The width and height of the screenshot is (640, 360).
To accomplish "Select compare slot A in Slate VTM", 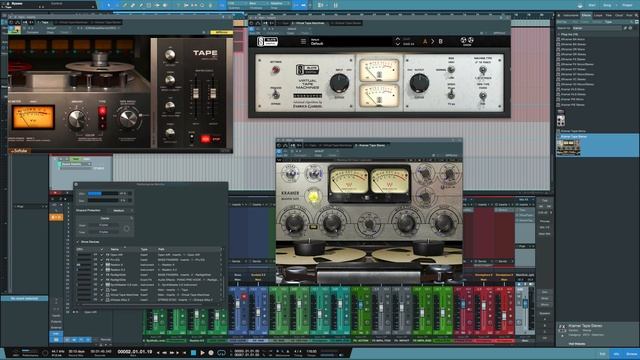I will tap(425, 41).
